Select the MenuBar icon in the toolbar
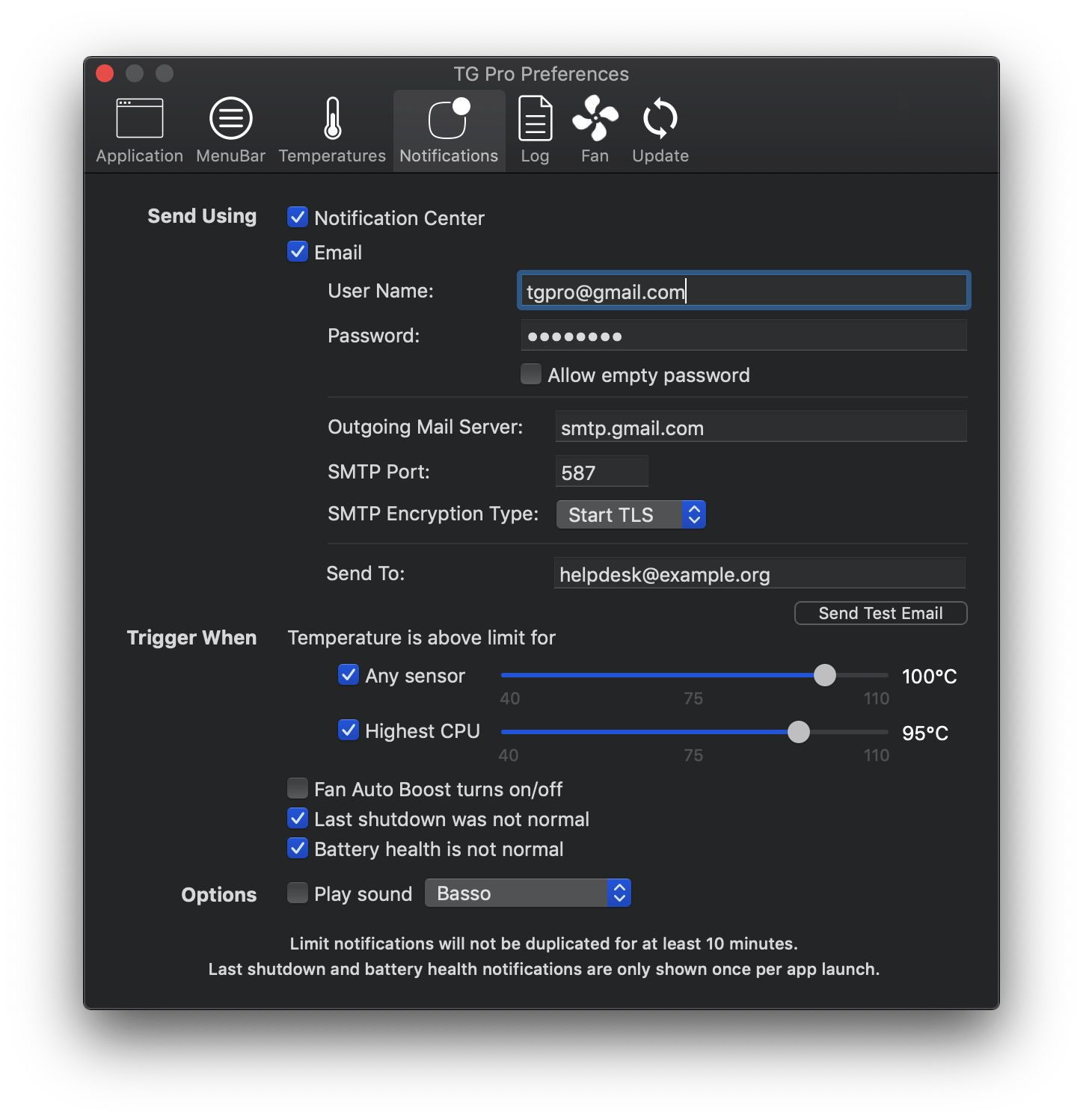The image size is (1083, 1120). 230,129
